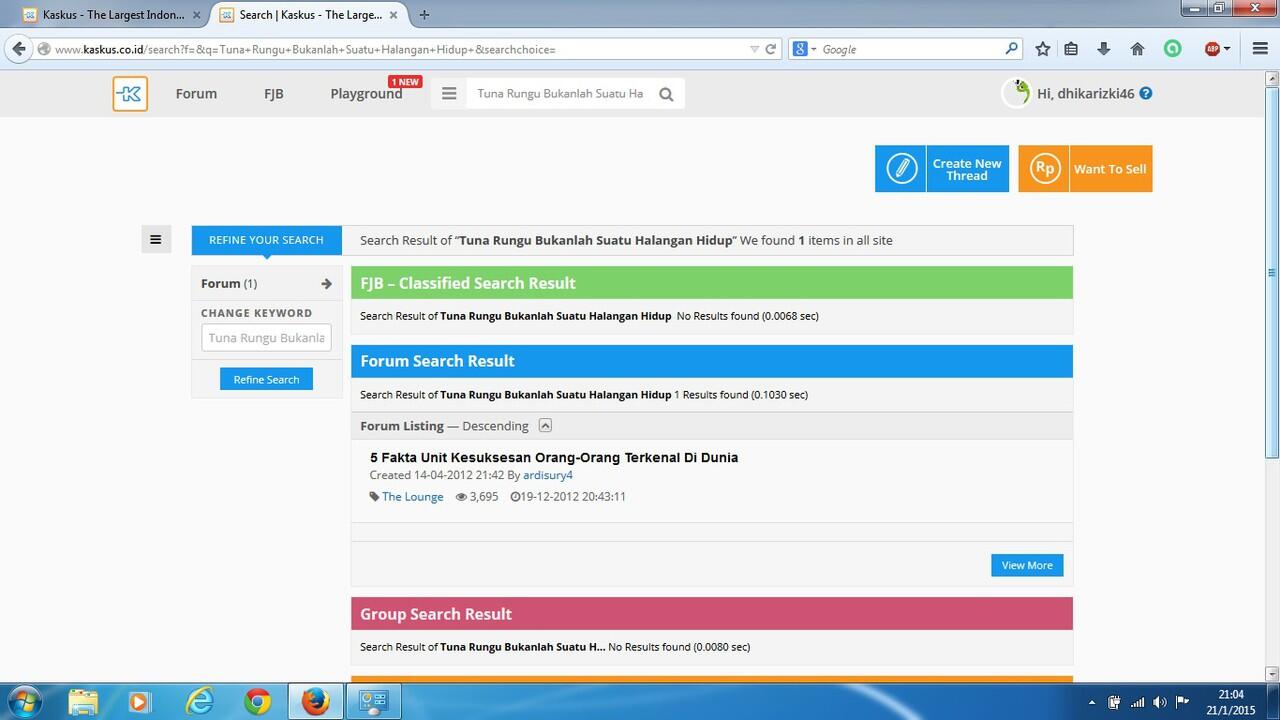The width and height of the screenshot is (1280, 720).
Task: Click the Want To Sell button
Action: point(1085,169)
